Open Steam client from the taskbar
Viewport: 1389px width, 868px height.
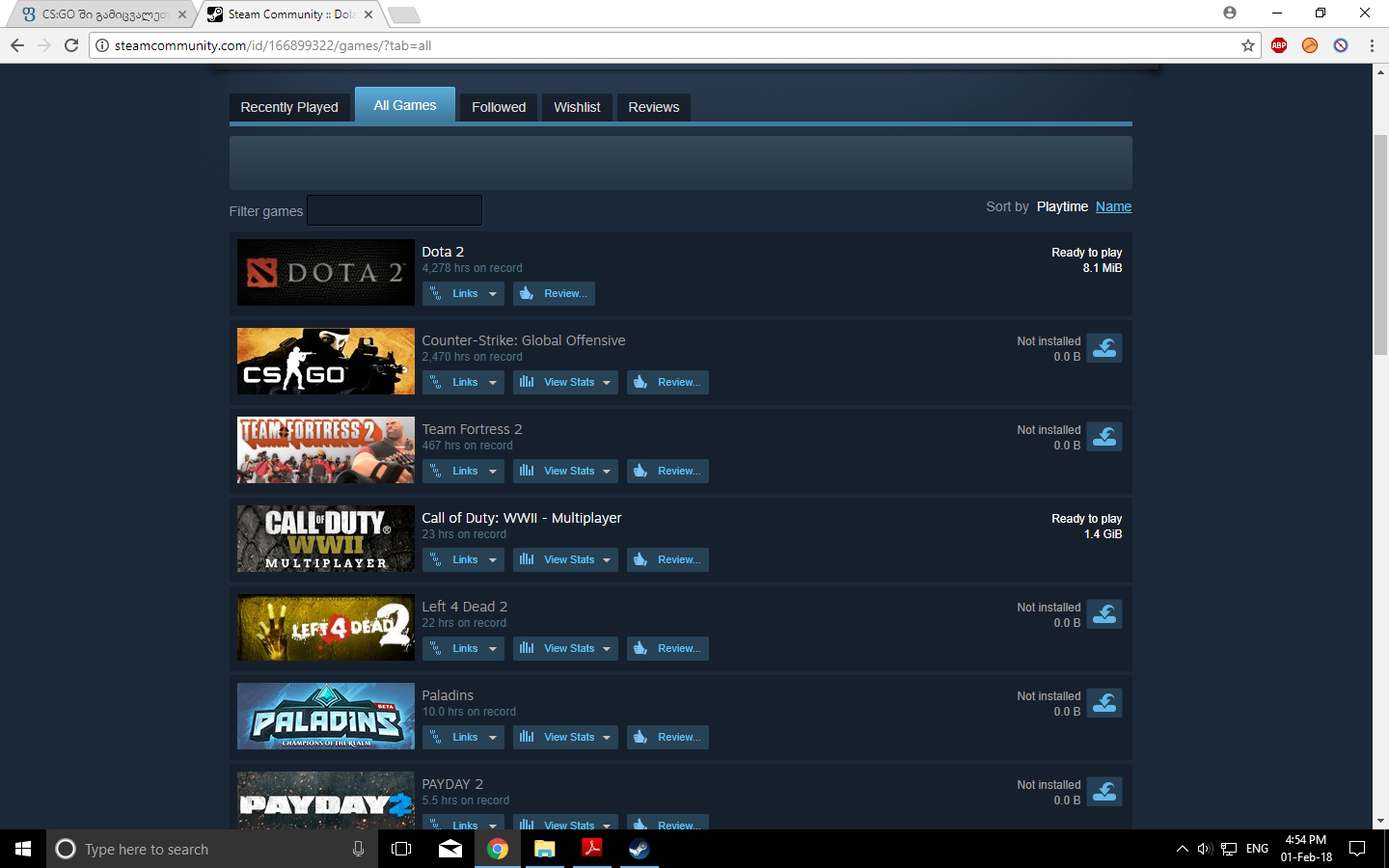(640, 849)
